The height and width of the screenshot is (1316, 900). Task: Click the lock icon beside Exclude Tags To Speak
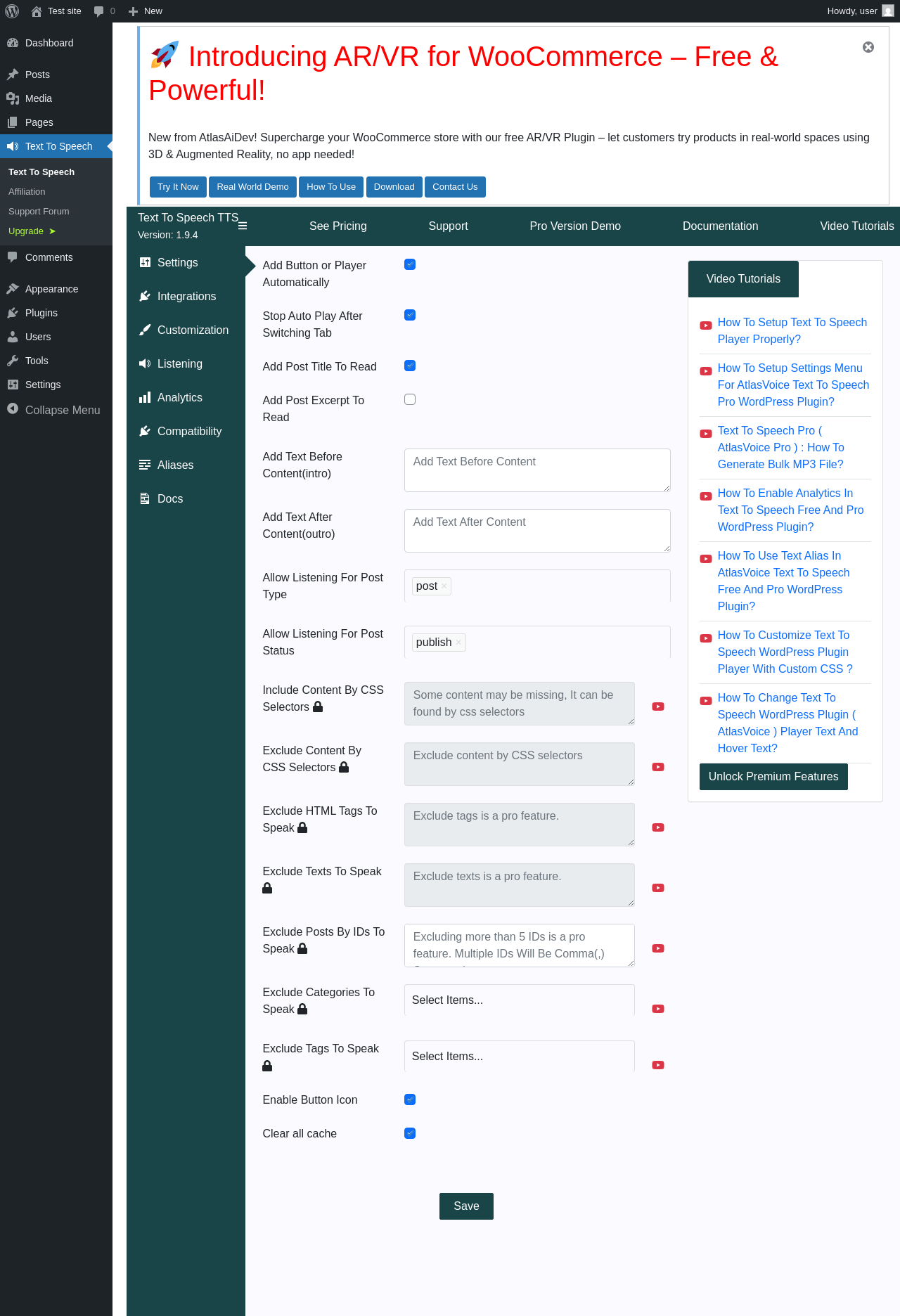point(267,1066)
